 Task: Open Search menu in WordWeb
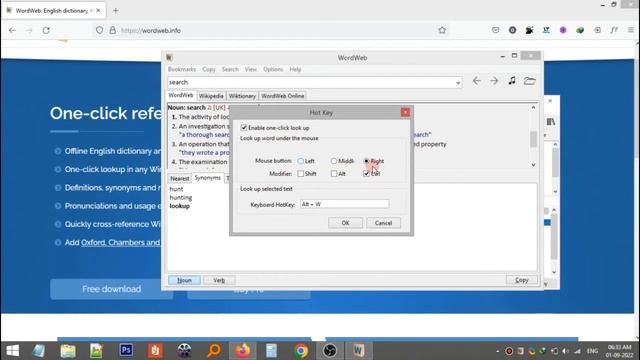[x=230, y=69]
